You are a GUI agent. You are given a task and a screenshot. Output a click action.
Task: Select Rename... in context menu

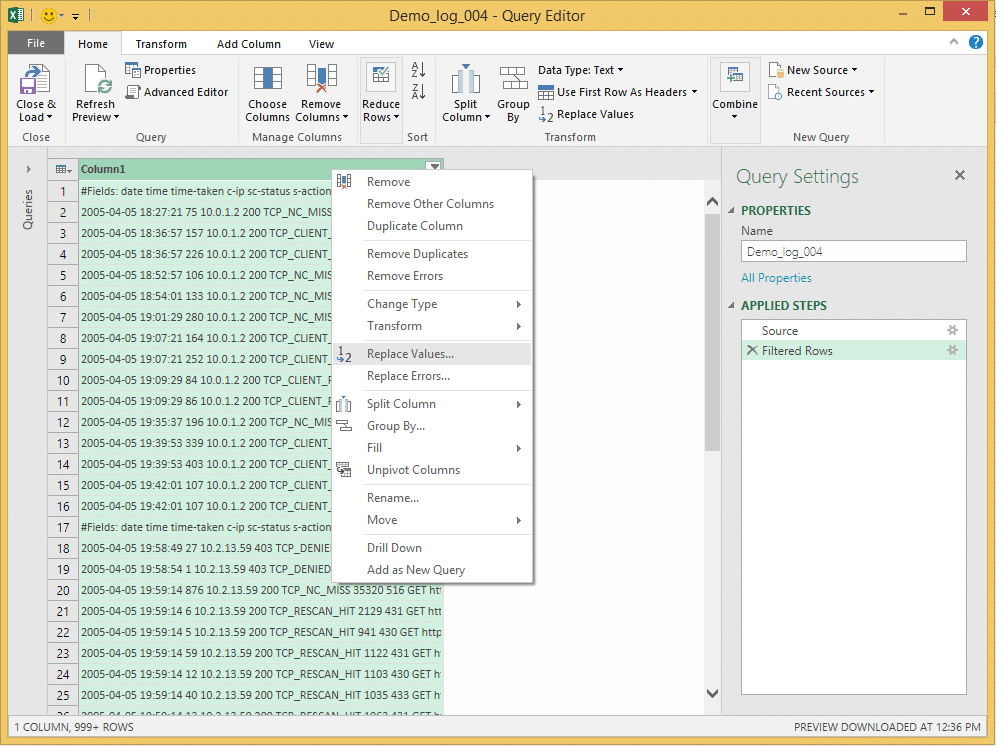click(432, 498)
